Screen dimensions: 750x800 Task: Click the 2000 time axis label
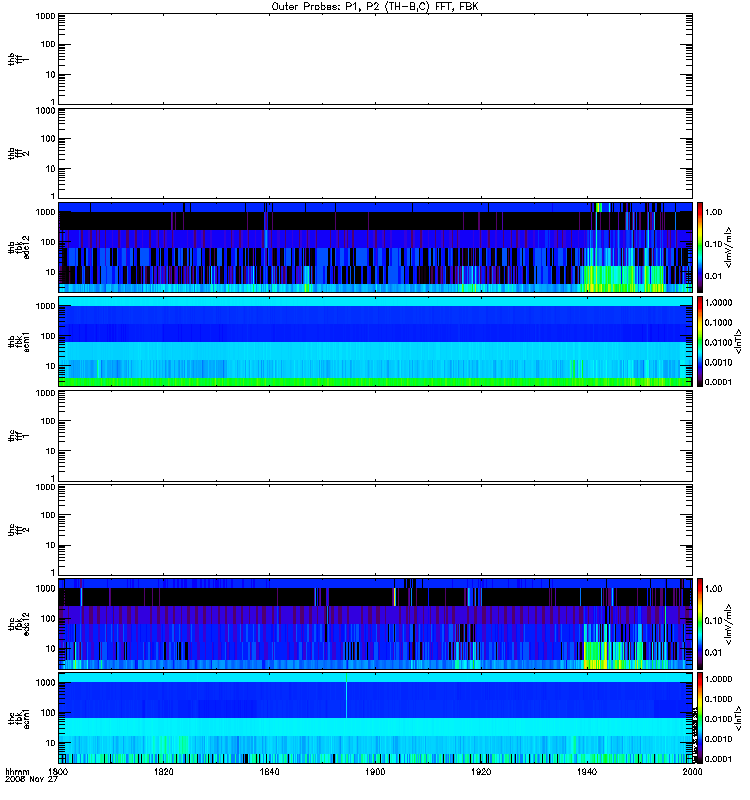click(692, 771)
